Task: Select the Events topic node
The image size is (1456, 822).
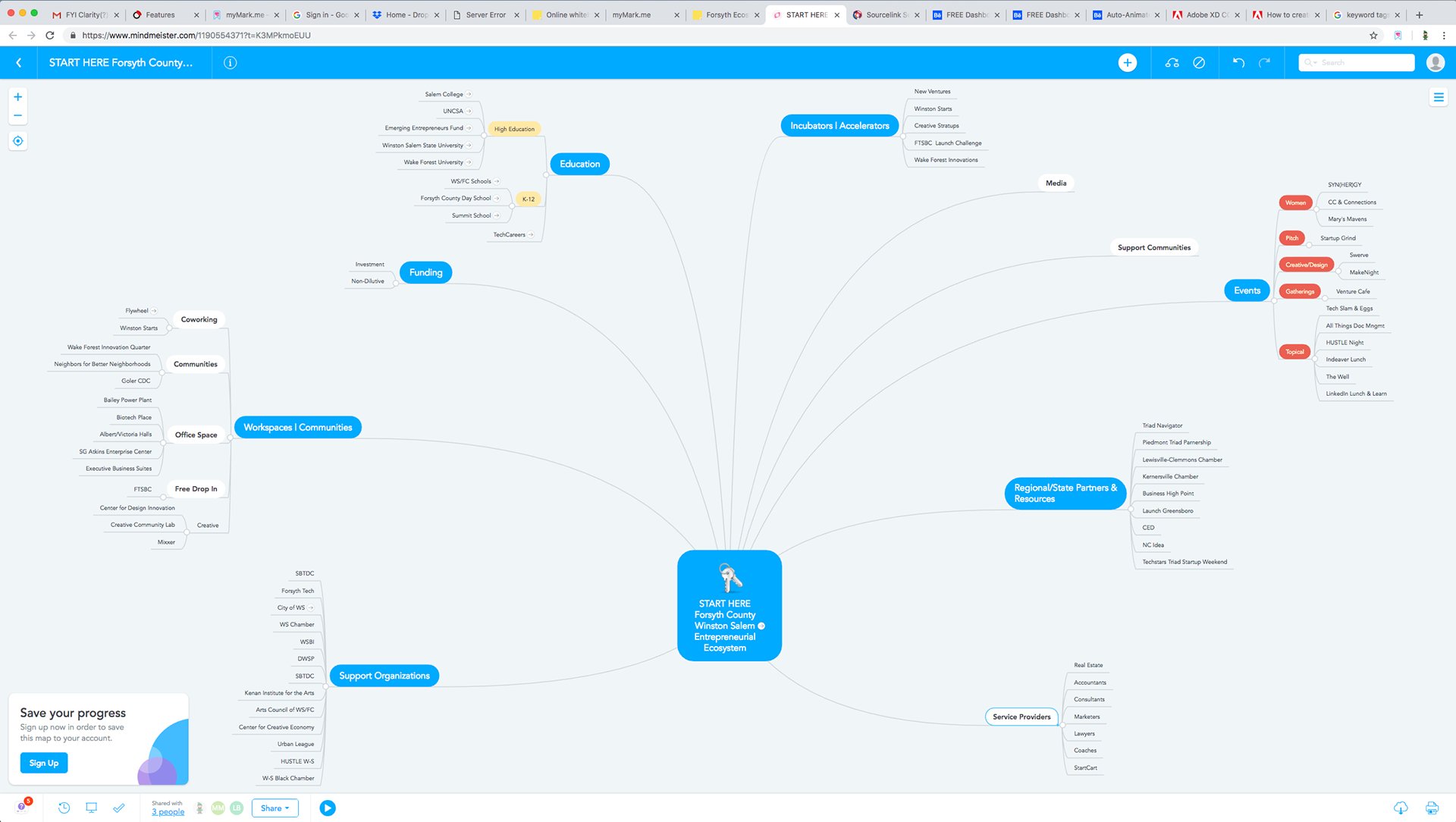Action: (x=1247, y=290)
